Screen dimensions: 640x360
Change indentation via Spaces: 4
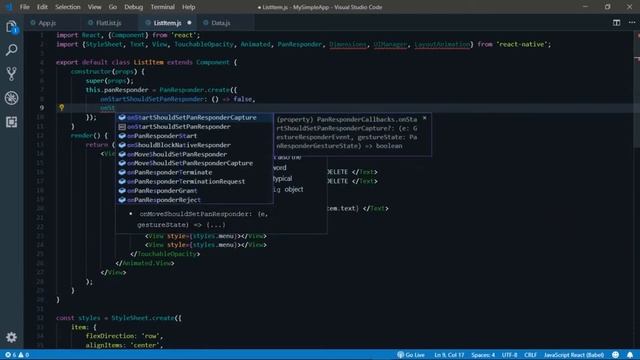(x=483, y=355)
